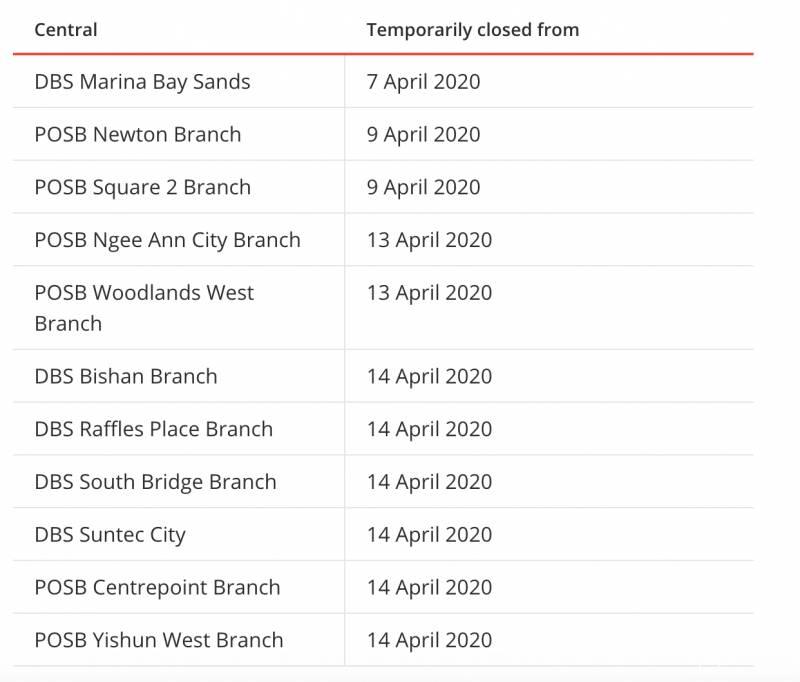Viewport: 800px width, 682px height.
Task: Click the closure date for DBS Suntec City
Action: coord(429,535)
